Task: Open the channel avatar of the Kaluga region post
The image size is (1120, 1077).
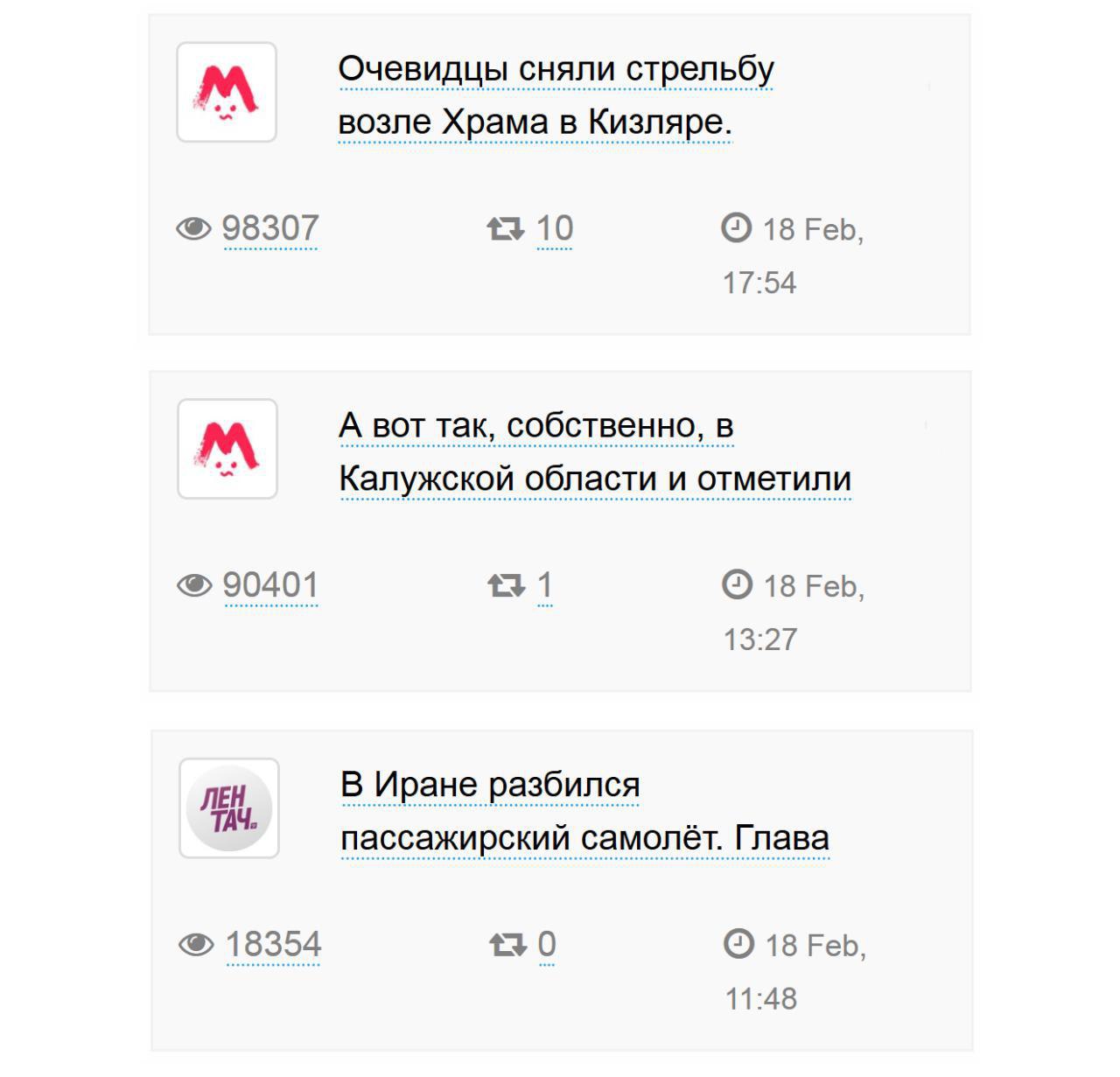Action: click(227, 449)
